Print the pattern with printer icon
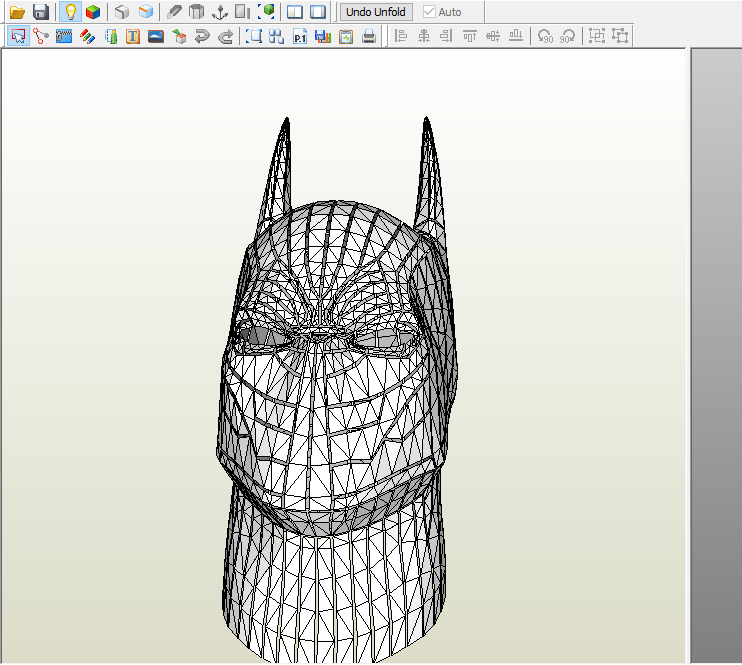 pos(369,36)
